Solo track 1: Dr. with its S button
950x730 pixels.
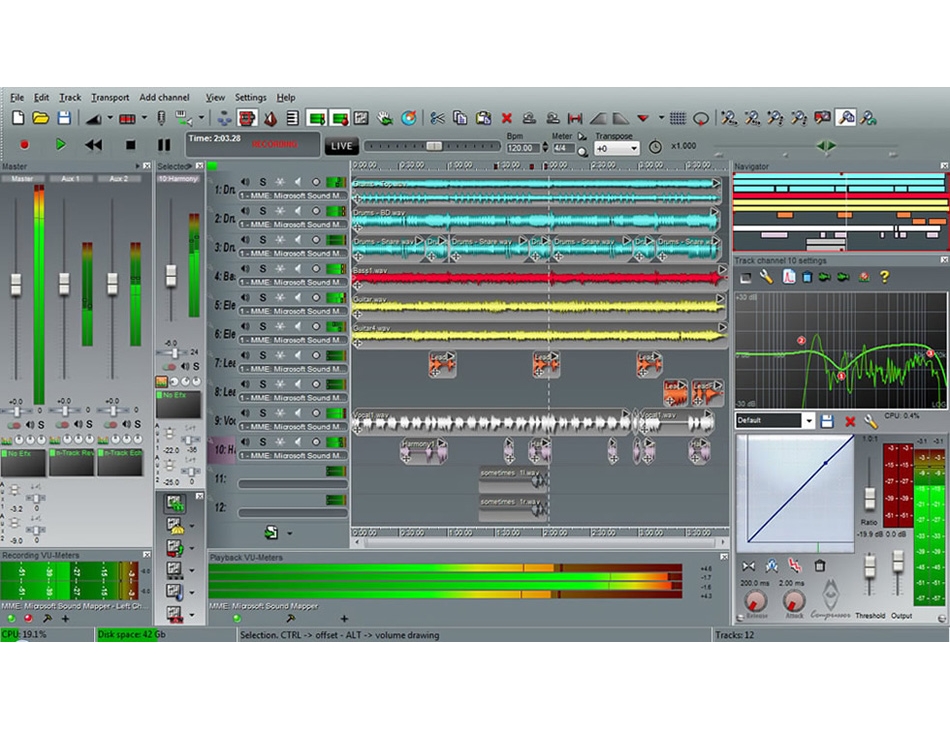263,182
